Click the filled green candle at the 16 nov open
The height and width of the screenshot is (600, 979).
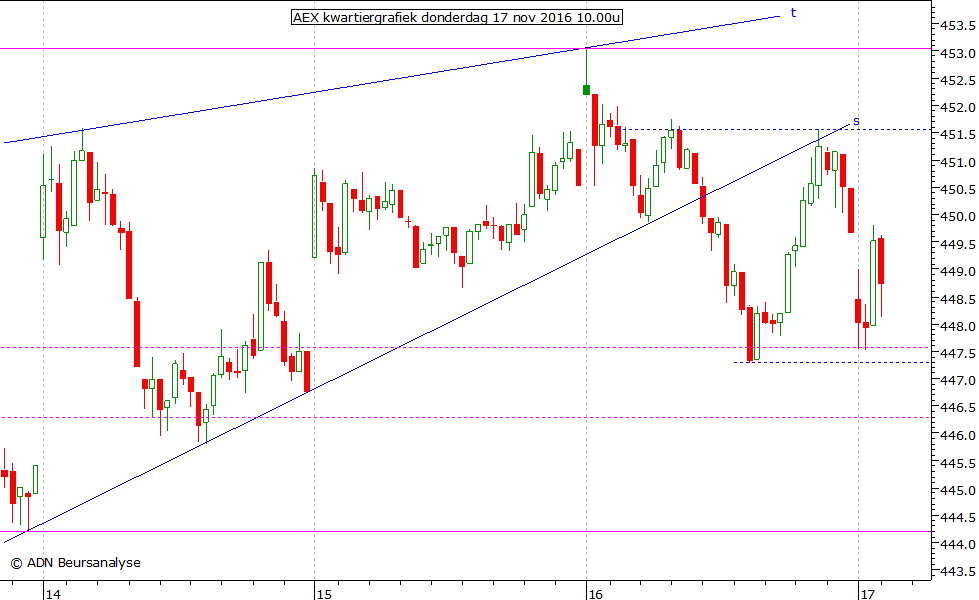[x=586, y=90]
